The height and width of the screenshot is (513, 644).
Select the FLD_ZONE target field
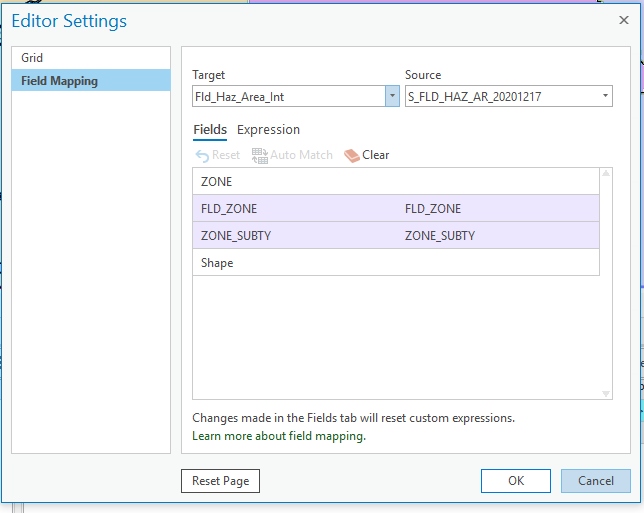[229, 209]
